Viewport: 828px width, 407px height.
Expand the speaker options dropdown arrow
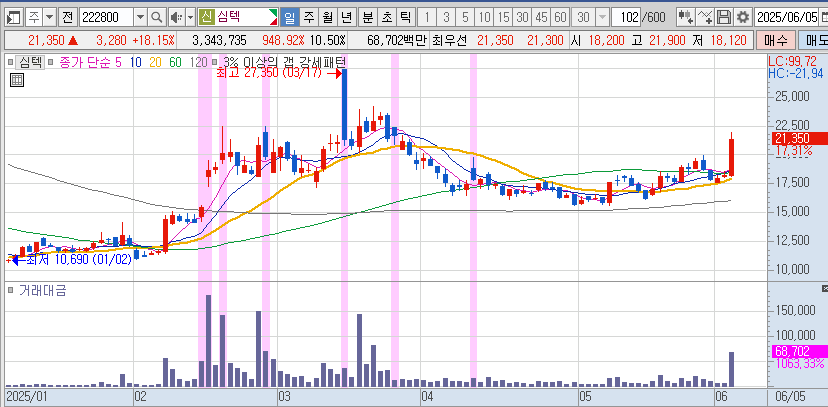point(191,18)
